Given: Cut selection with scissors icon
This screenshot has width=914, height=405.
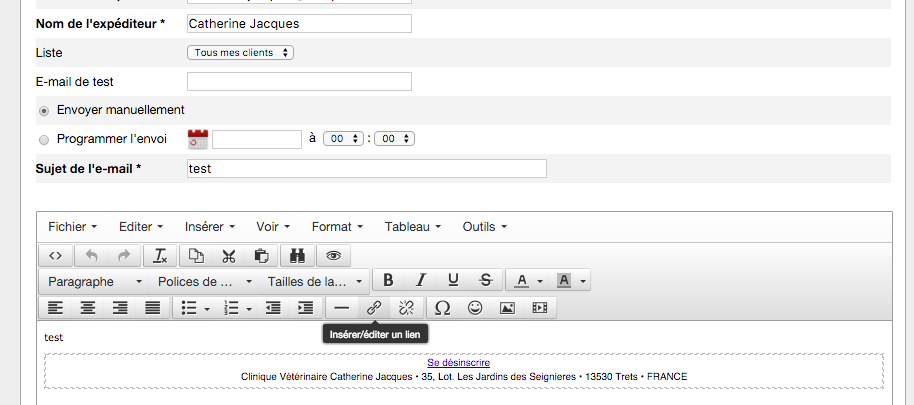Looking at the screenshot, I should tap(228, 256).
